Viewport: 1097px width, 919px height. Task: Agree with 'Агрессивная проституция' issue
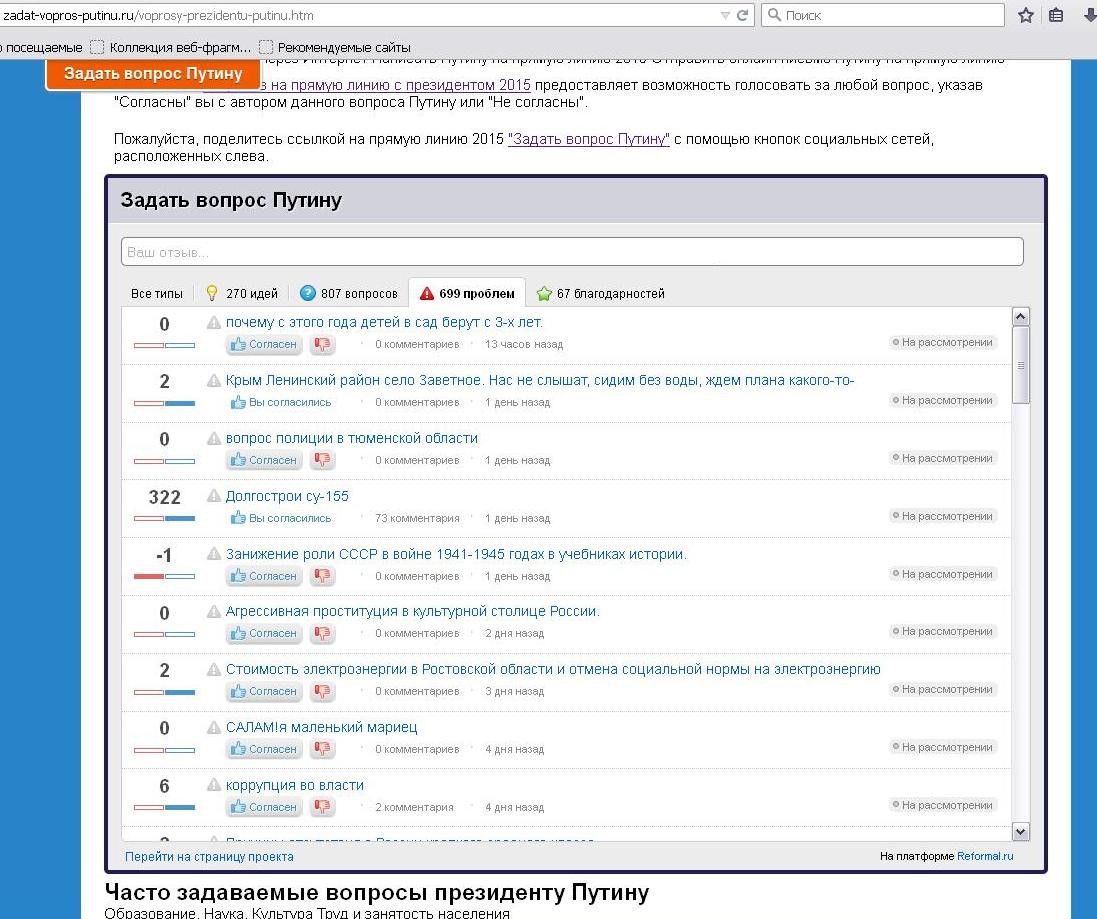(x=264, y=634)
